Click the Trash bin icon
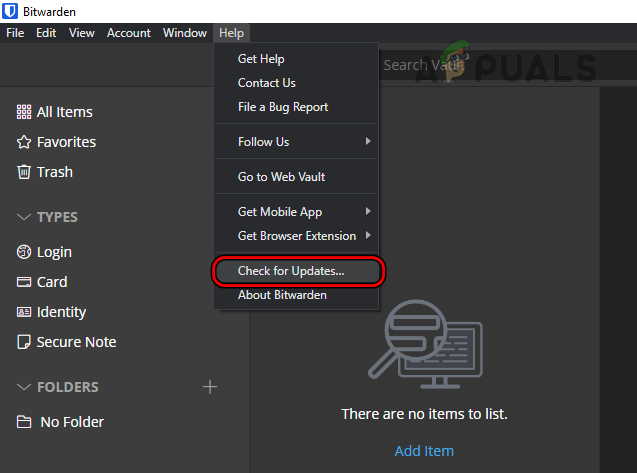Viewport: 637px width, 473px height. [24, 172]
